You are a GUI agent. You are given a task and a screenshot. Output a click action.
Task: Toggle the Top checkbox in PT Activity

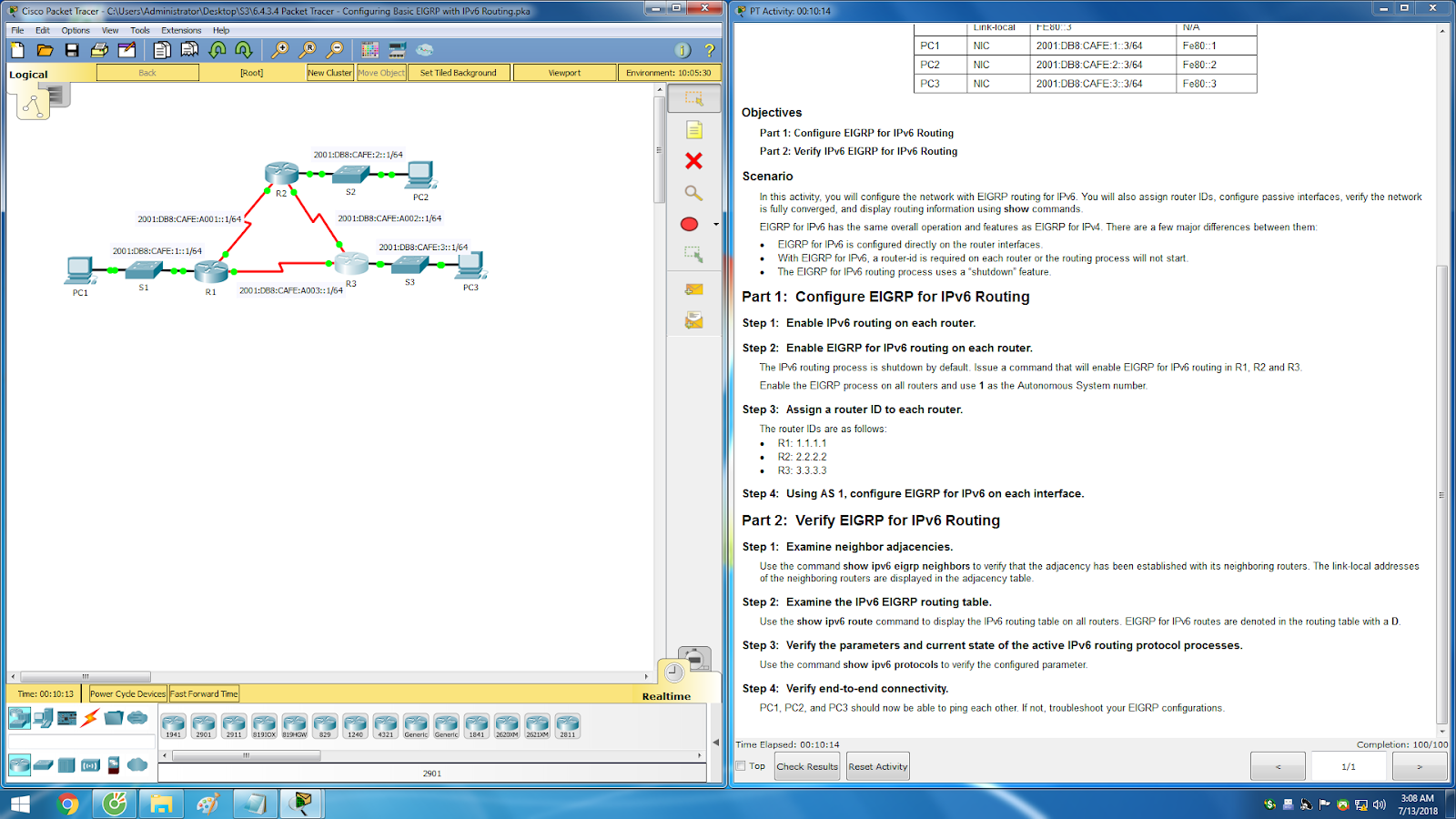pos(741,766)
